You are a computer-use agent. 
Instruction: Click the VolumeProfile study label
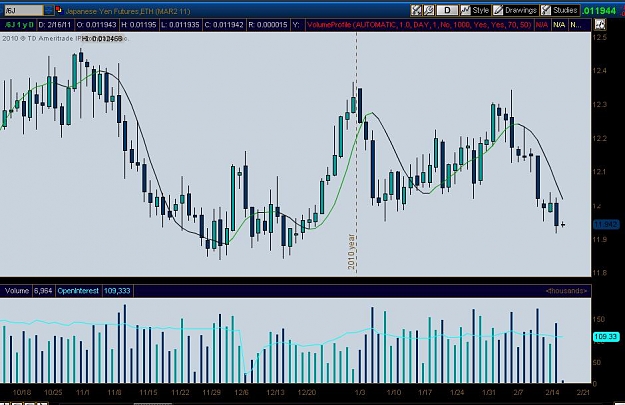coord(419,25)
